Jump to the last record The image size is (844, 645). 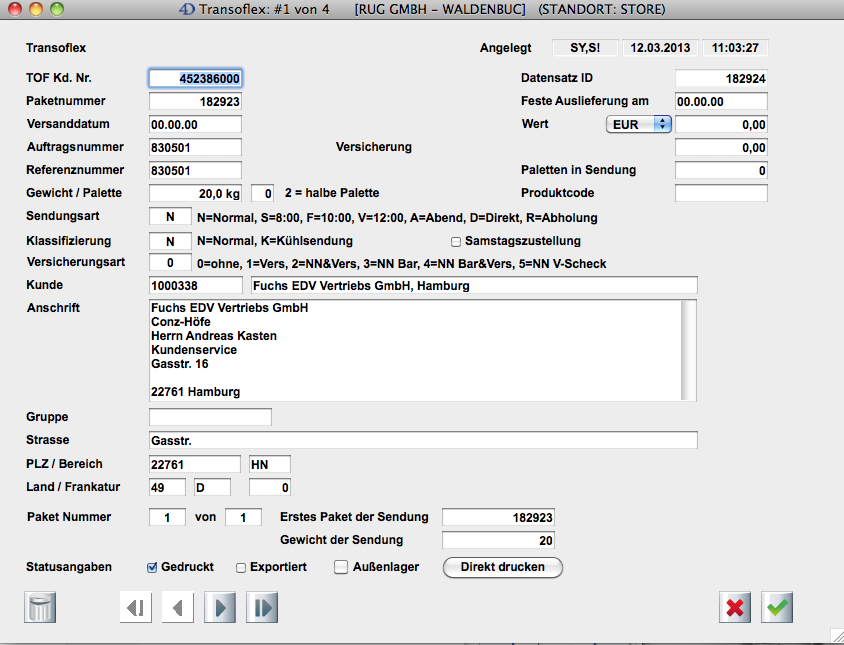pos(262,607)
